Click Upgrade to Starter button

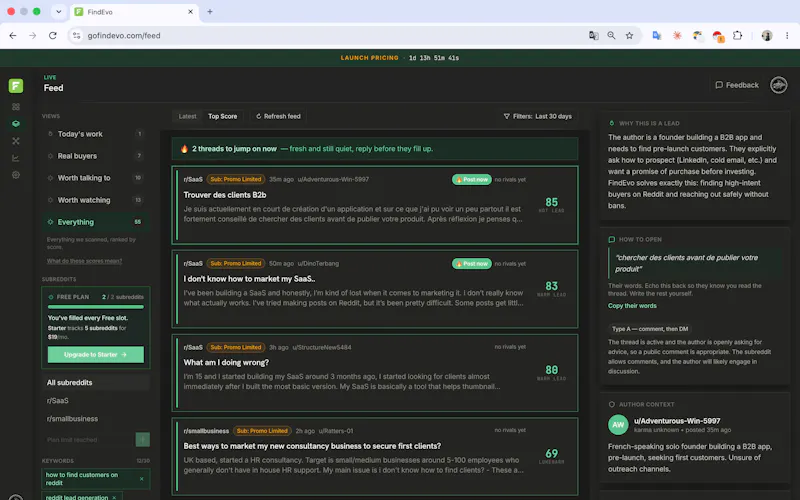coord(95,355)
